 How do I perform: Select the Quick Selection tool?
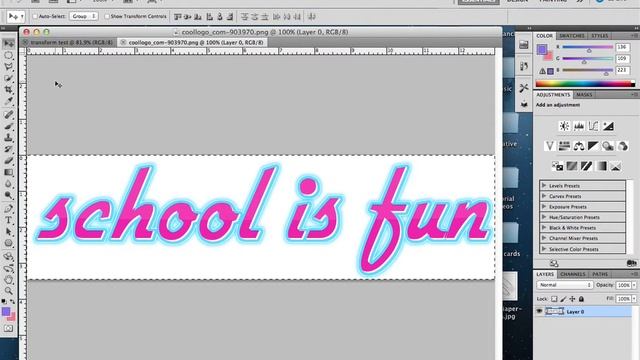[9, 78]
